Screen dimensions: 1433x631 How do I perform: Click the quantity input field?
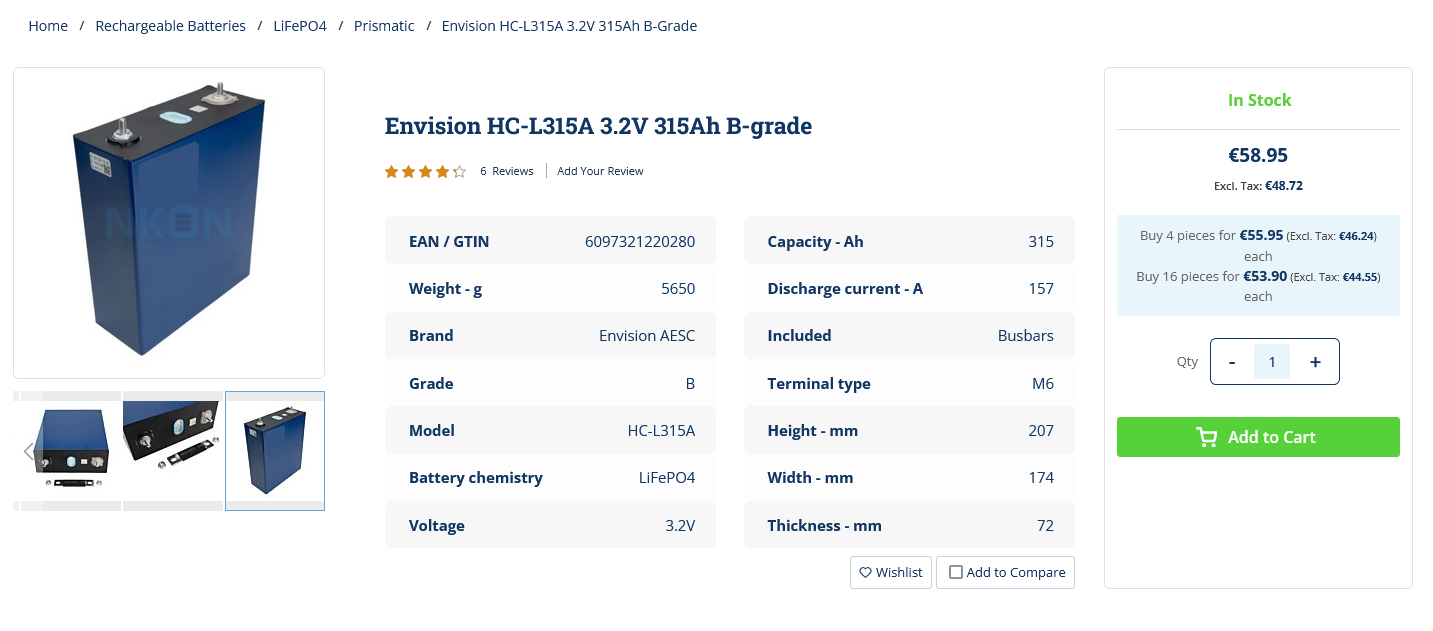coord(1272,362)
